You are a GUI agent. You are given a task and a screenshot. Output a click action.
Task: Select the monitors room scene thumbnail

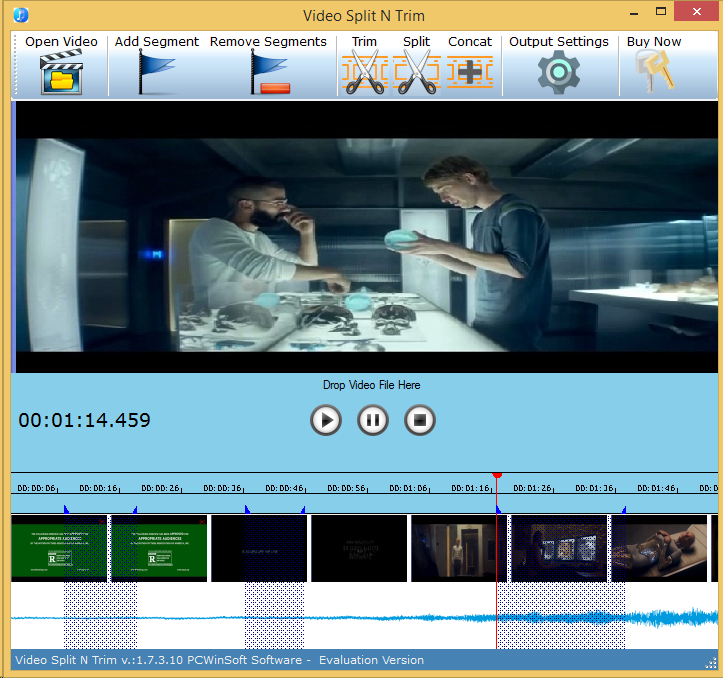coord(559,548)
